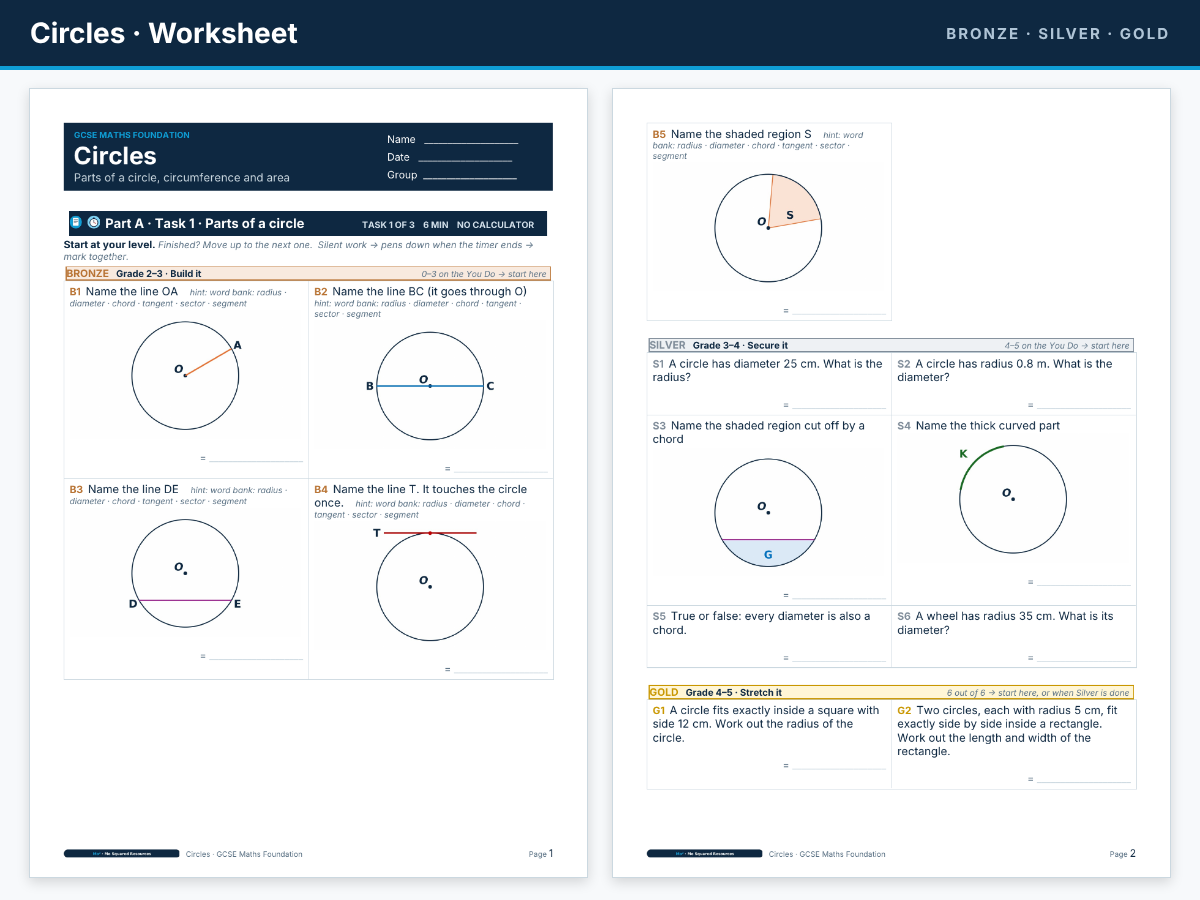Click the answer line for question G2

[x=1083, y=782]
